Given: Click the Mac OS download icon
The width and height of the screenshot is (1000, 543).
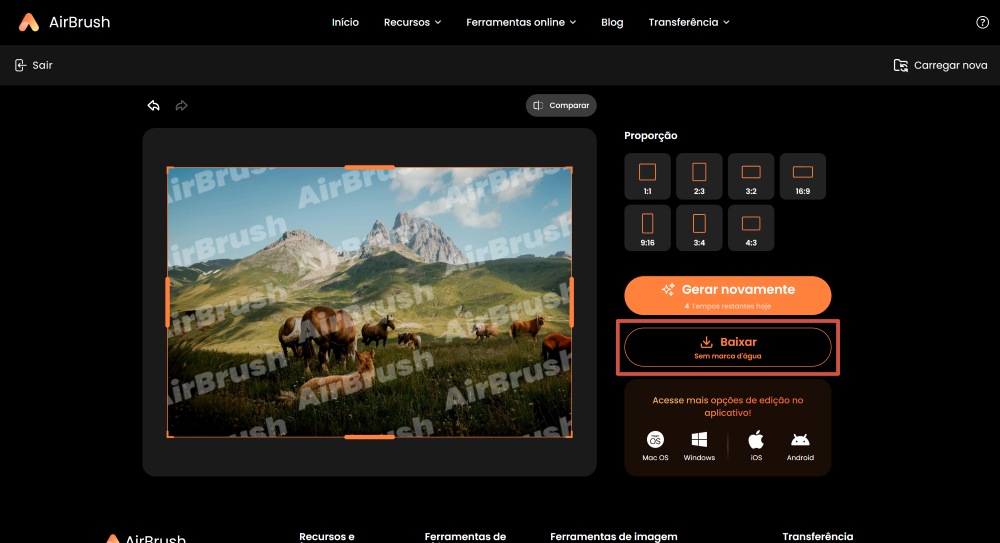Looking at the screenshot, I should point(655,440).
